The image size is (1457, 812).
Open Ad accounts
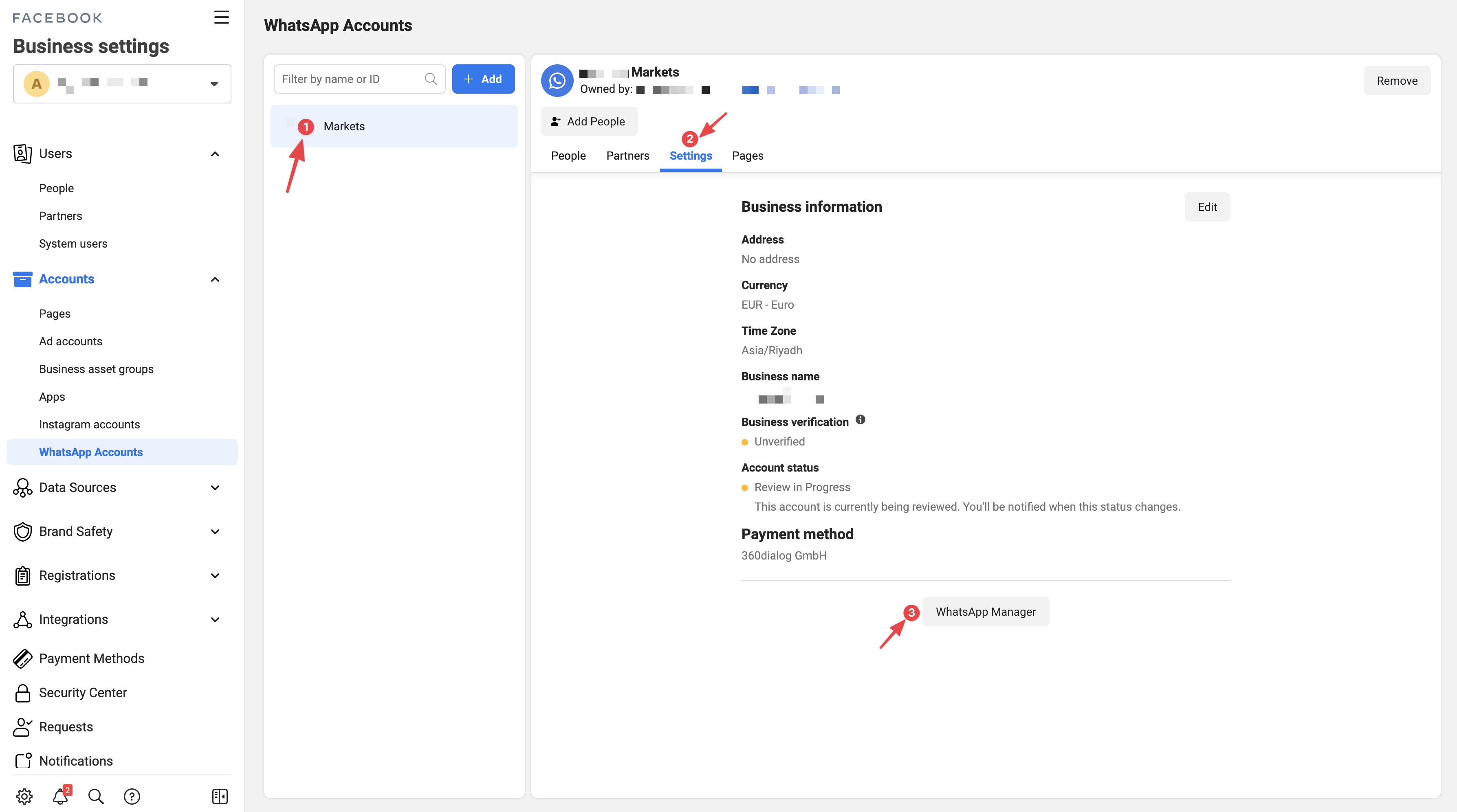click(x=71, y=342)
